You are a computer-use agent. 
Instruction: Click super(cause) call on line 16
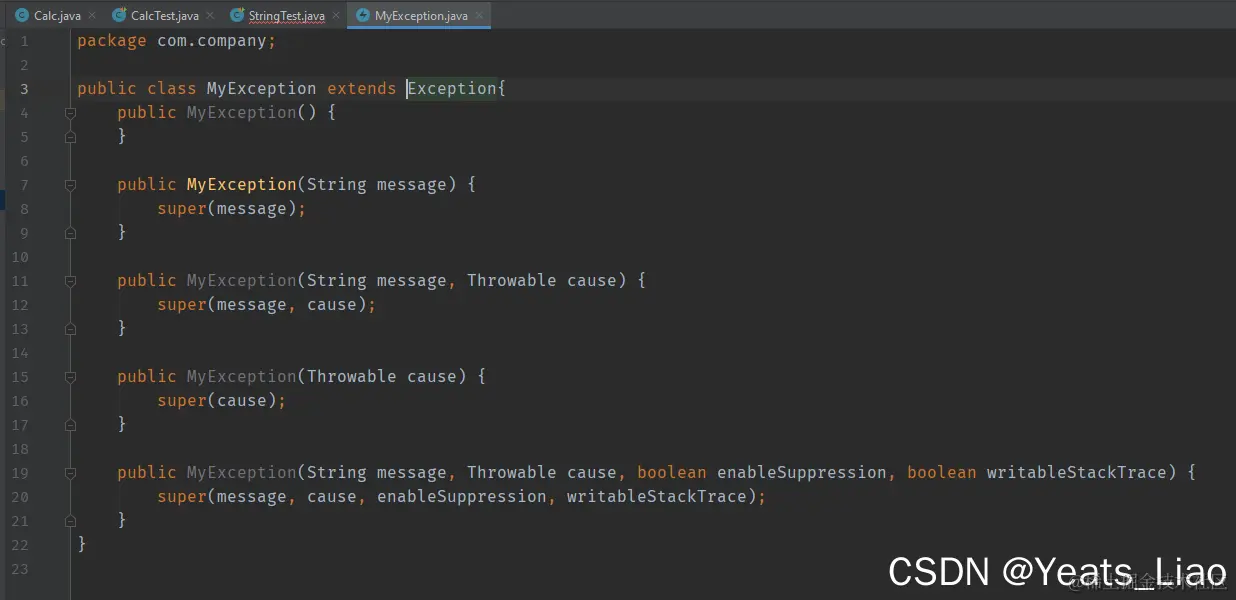217,401
